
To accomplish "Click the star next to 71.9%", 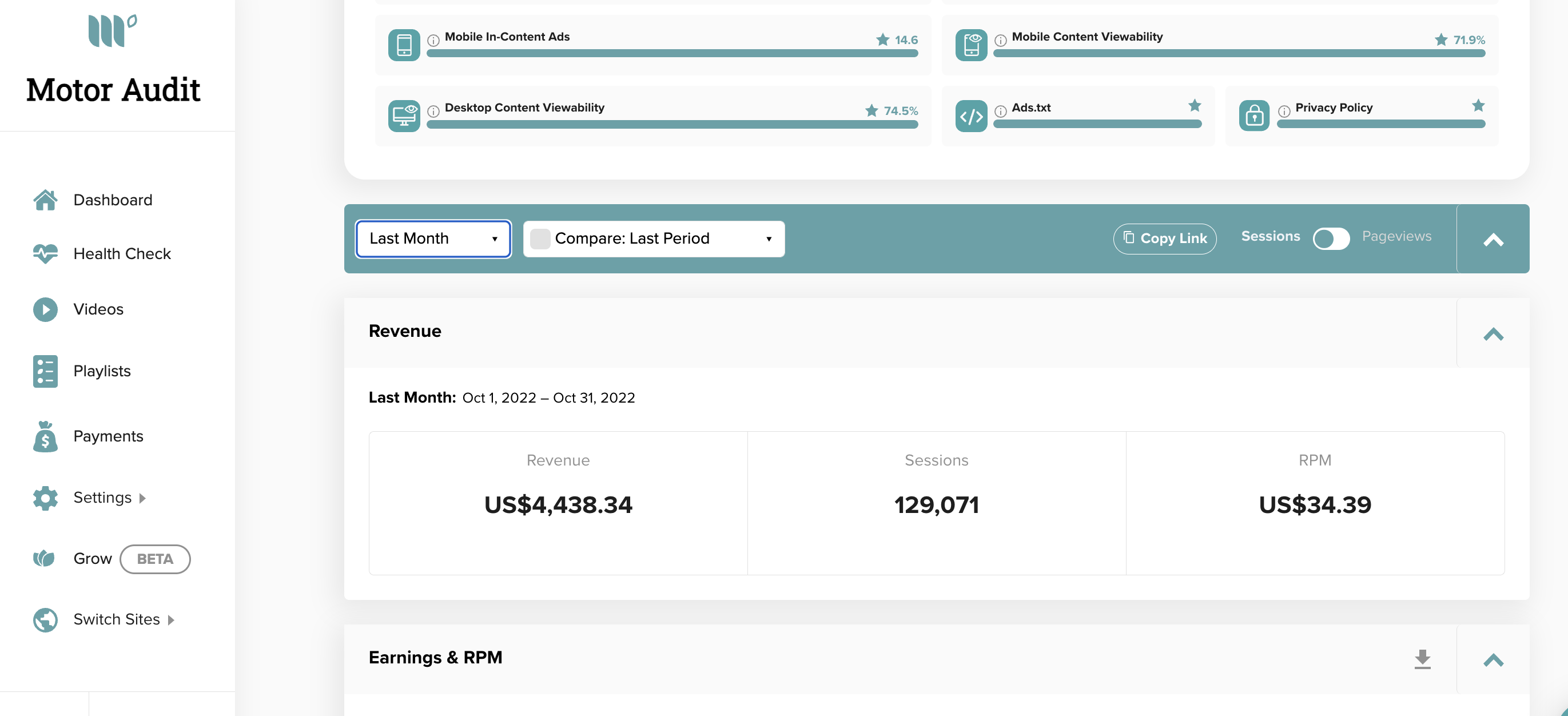I will (1442, 39).
